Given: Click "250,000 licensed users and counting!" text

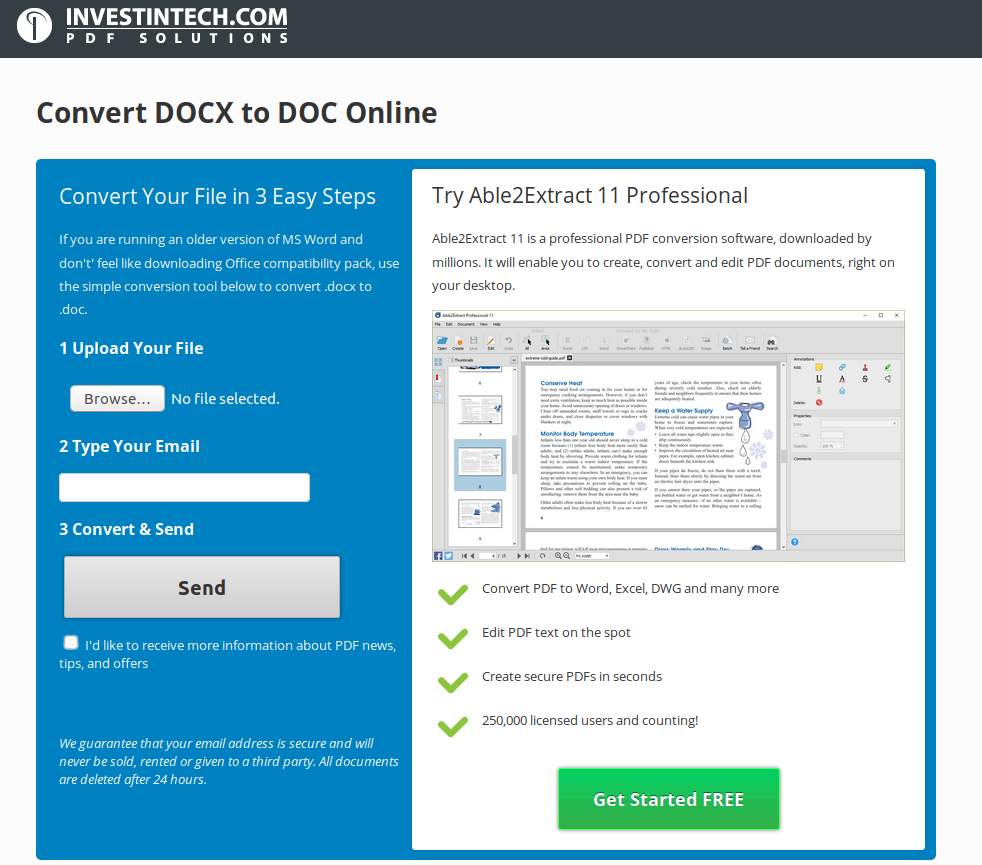Looking at the screenshot, I should (590, 720).
